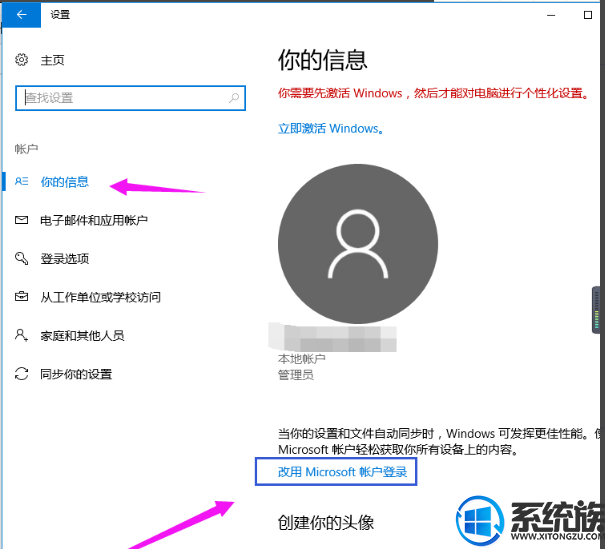
Task: Open 同步你的设置 page
Action: coord(76,374)
